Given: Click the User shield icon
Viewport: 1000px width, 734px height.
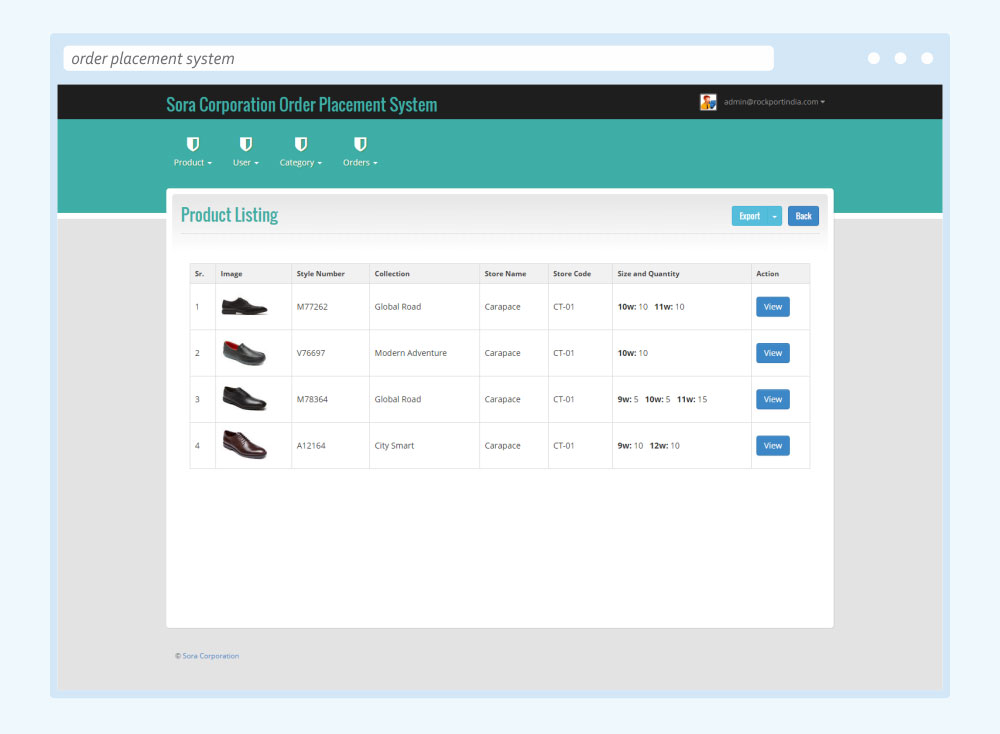Looking at the screenshot, I should (x=246, y=143).
